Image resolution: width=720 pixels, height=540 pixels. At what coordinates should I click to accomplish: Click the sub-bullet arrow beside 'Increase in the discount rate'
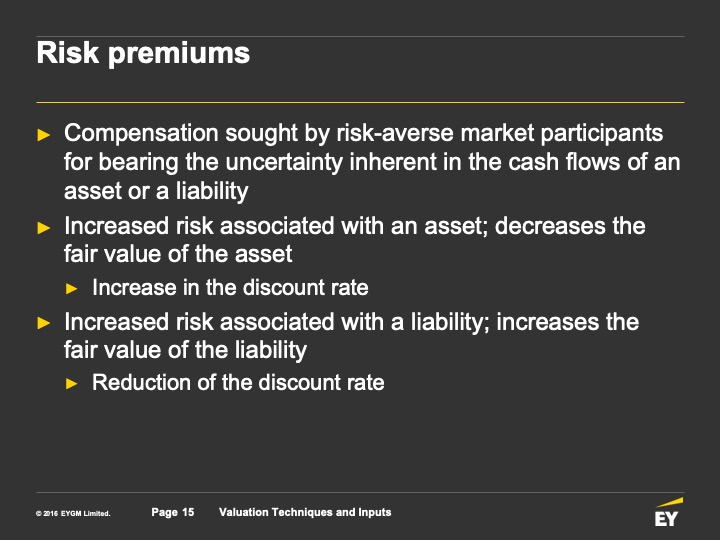click(x=71, y=289)
